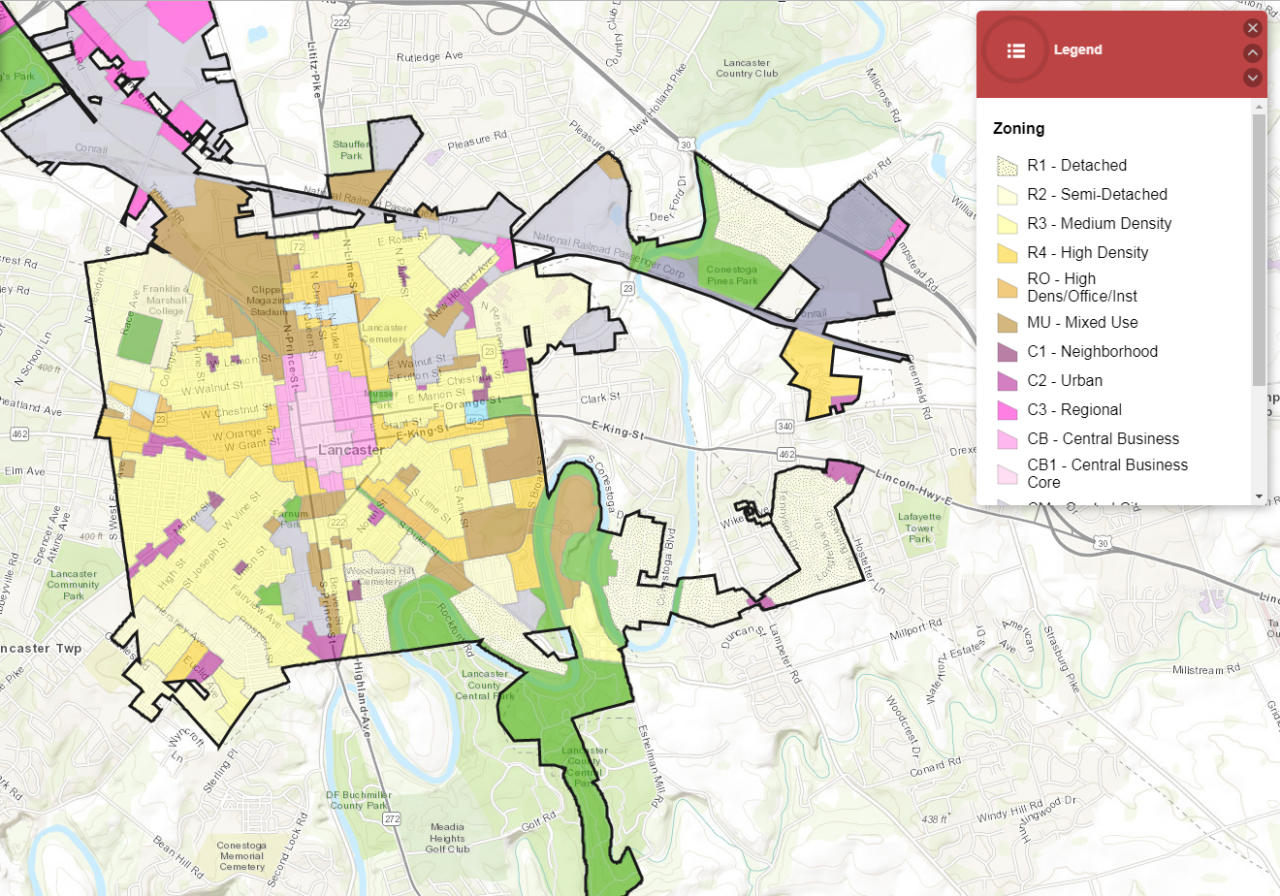Click the 'MU - Mixed Use' legend label
Viewport: 1280px width, 896px height.
pyautogui.click(x=1082, y=323)
